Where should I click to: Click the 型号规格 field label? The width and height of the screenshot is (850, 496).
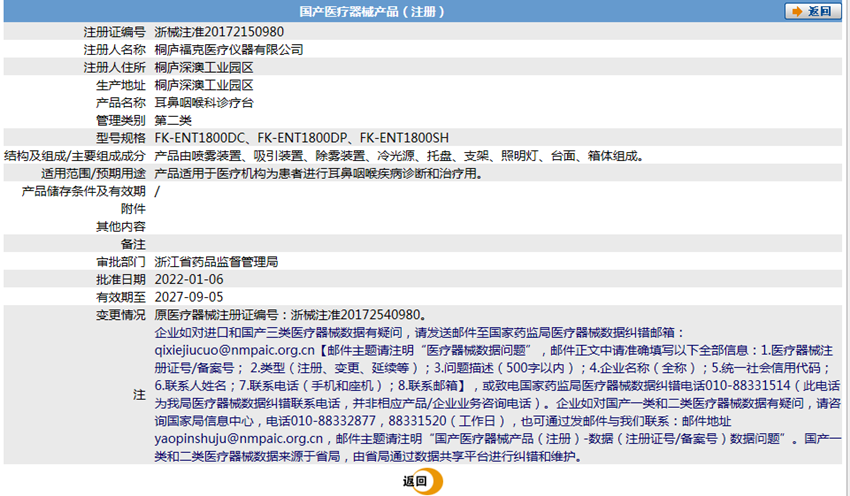pos(120,138)
